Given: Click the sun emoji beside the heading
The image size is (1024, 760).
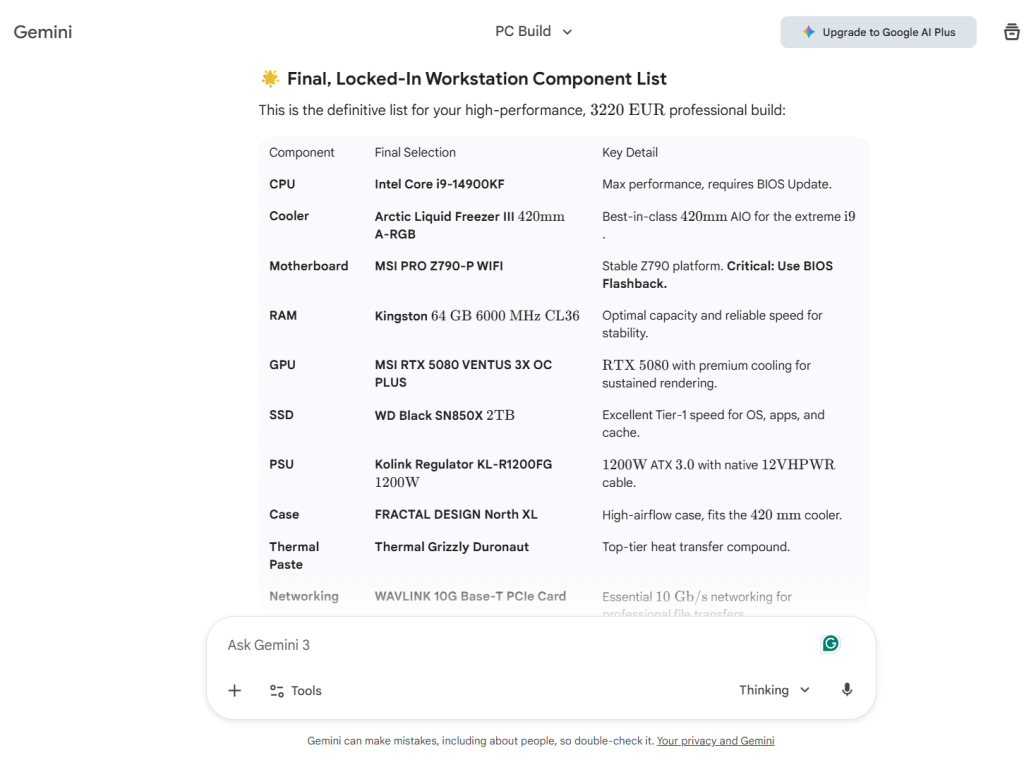Looking at the screenshot, I should [x=269, y=78].
